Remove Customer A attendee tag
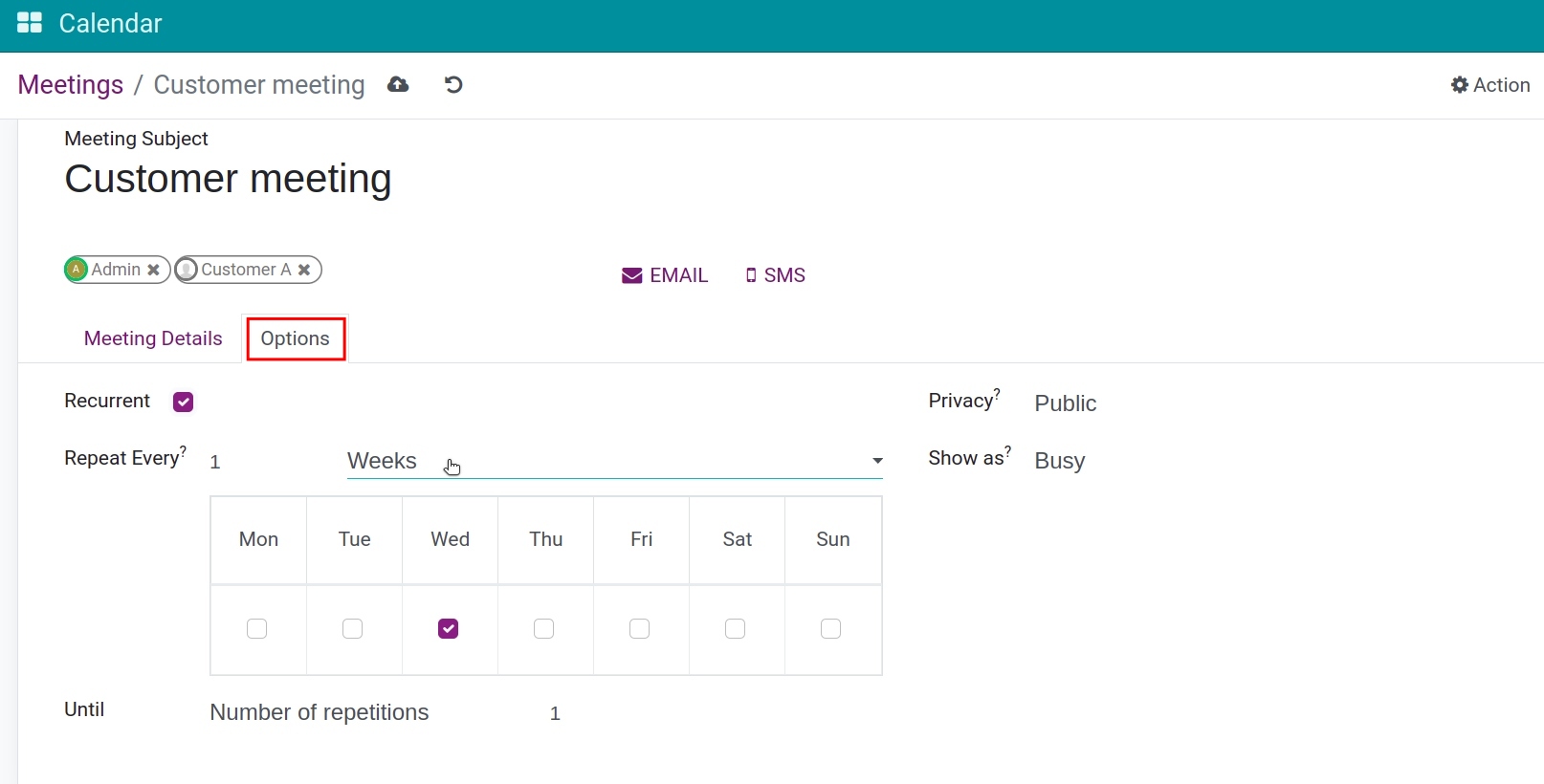1544x784 pixels. (304, 271)
